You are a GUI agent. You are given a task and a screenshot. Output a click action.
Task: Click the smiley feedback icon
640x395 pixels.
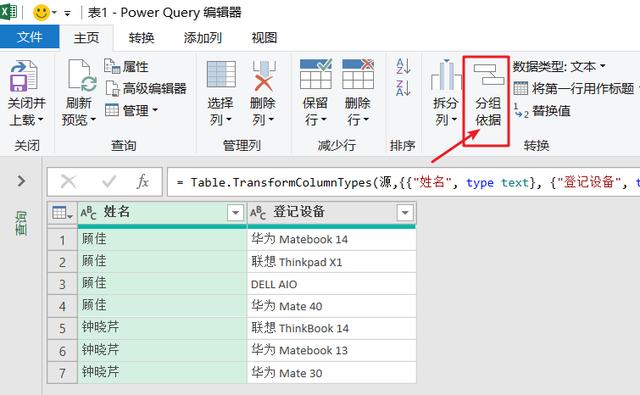click(x=41, y=13)
